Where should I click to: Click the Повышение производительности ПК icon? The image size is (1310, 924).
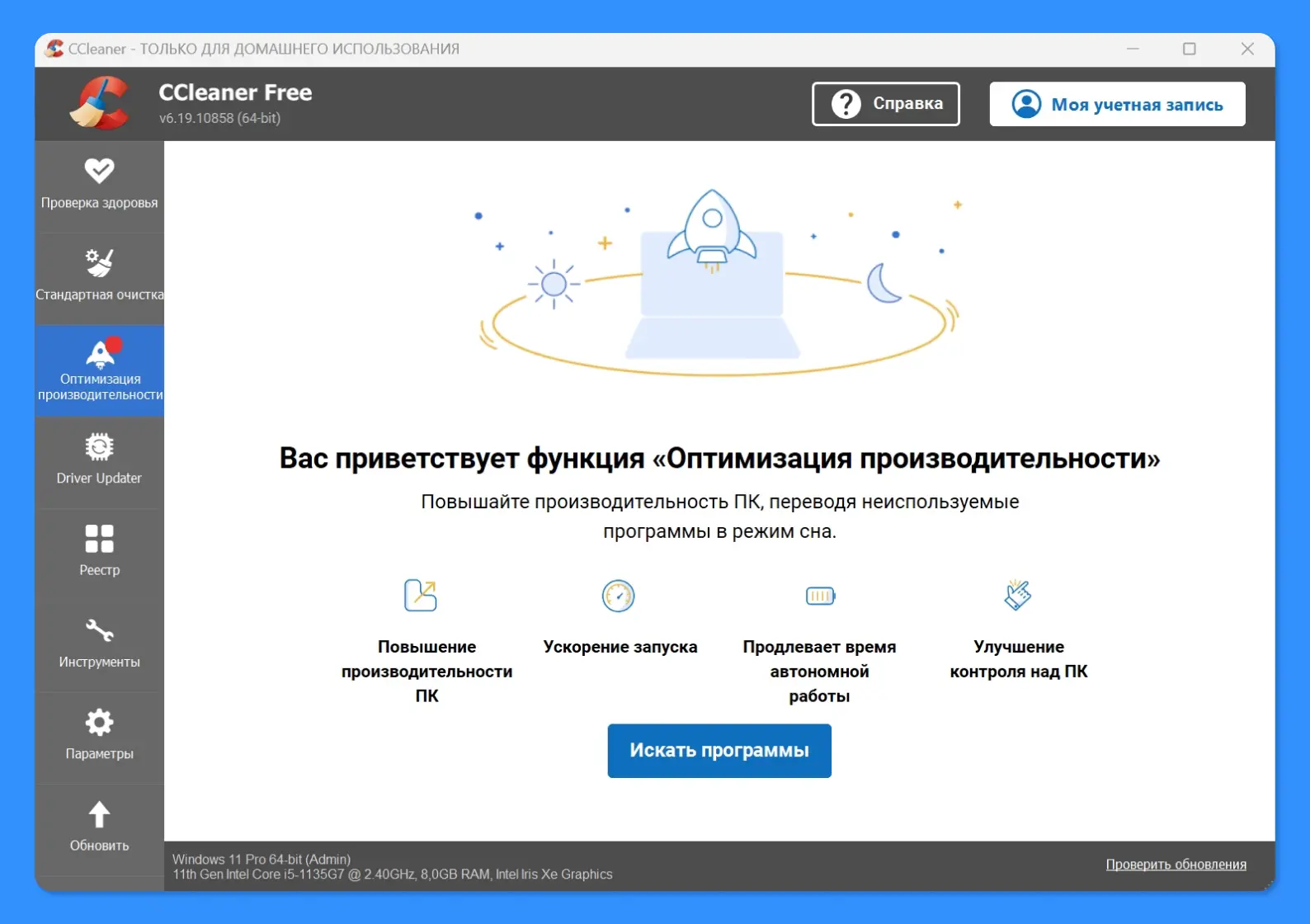421,595
